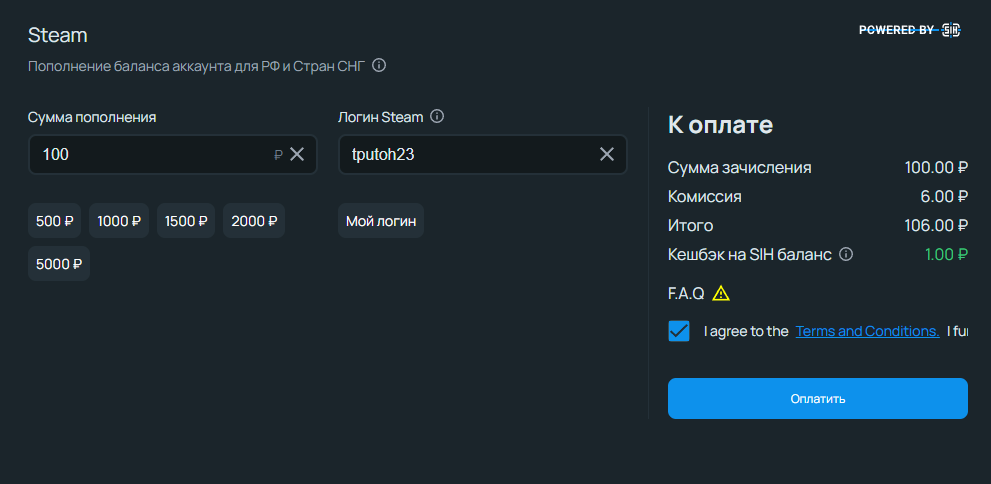This screenshot has height=484, width=991.
Task: Select the 5000 ₽ preset amount
Action: (x=59, y=263)
